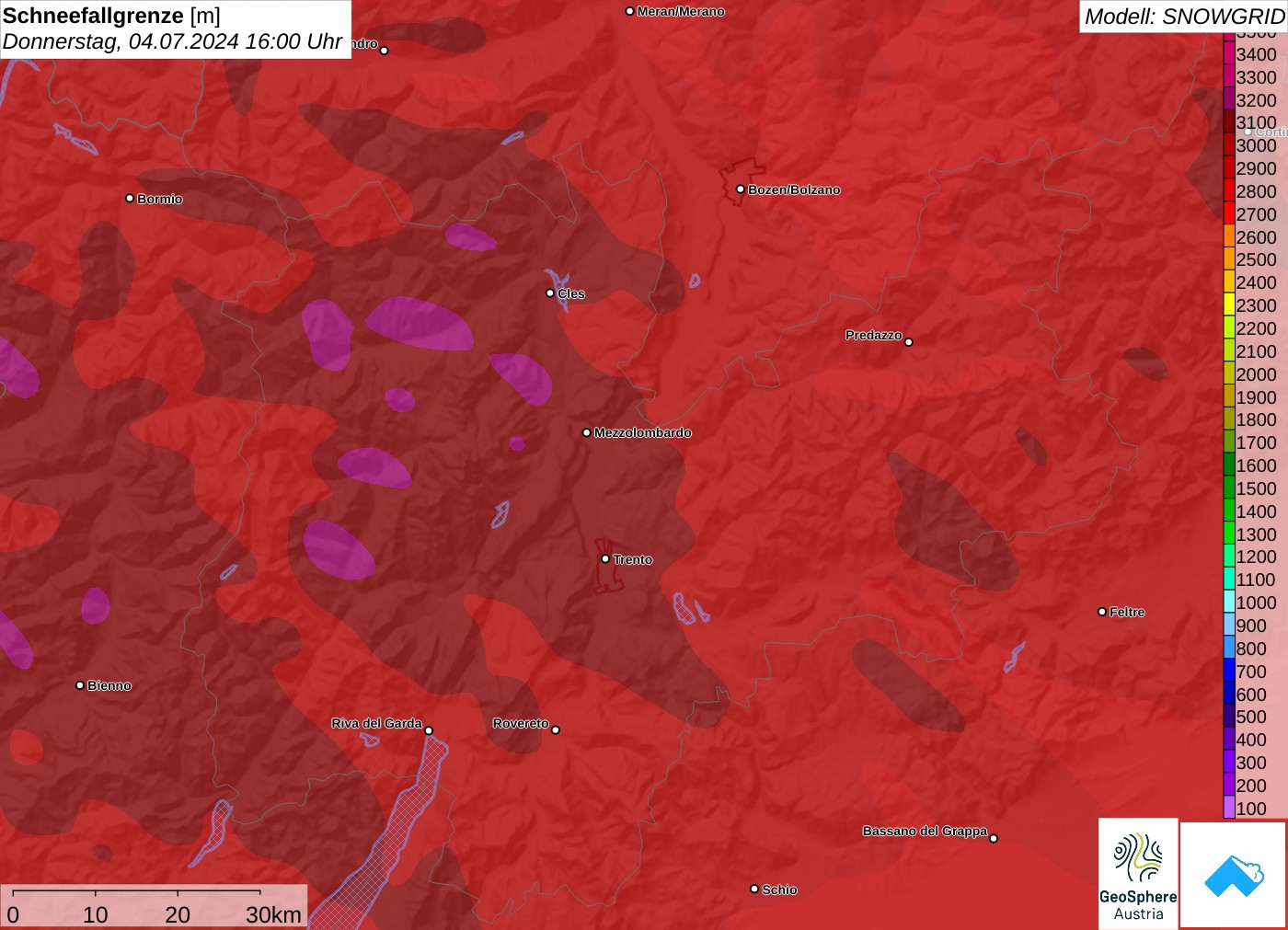The height and width of the screenshot is (930, 1288).
Task: Pick the 3400 legend color swatch
Action: pos(1229,54)
